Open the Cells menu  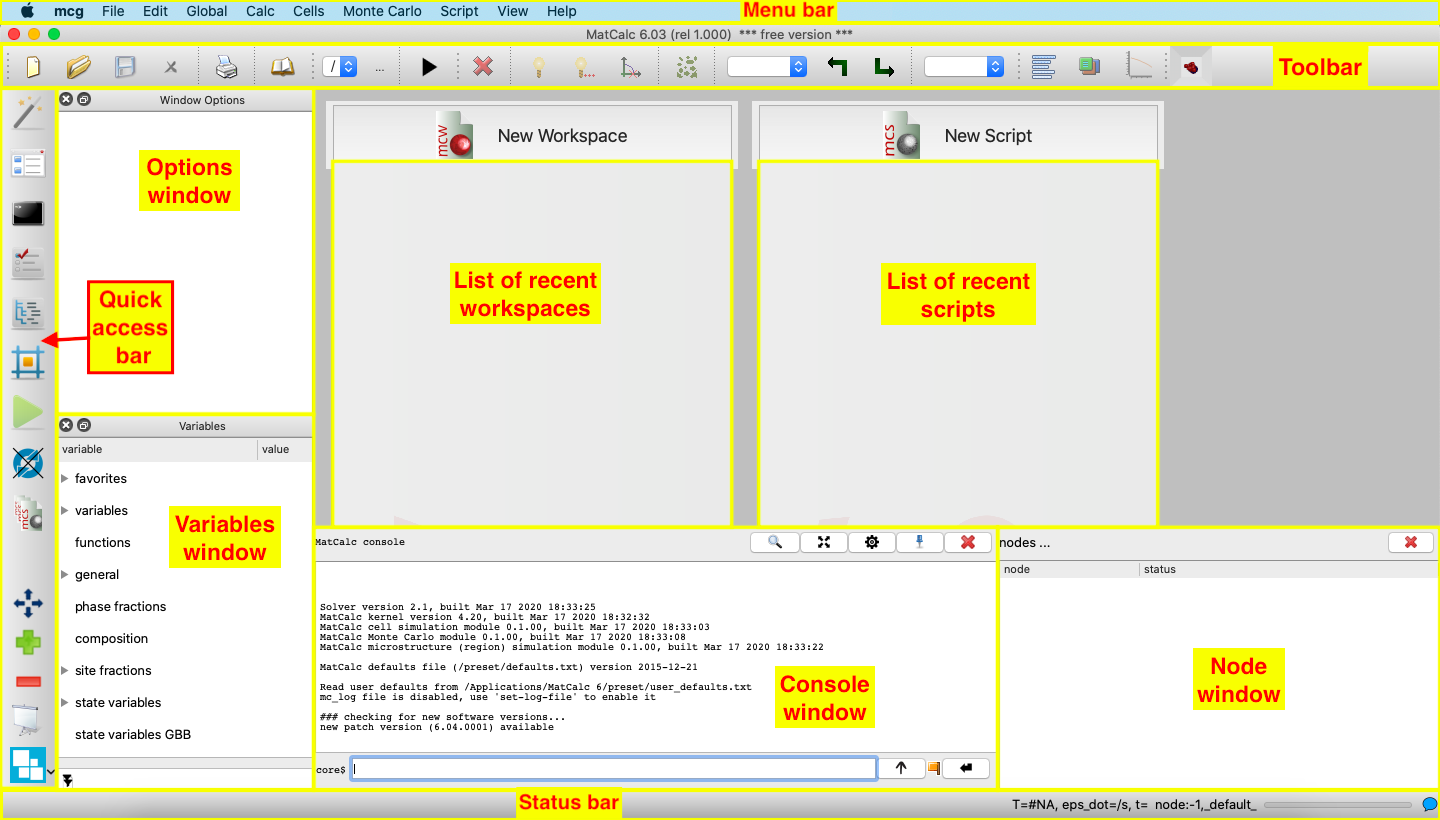(x=309, y=11)
